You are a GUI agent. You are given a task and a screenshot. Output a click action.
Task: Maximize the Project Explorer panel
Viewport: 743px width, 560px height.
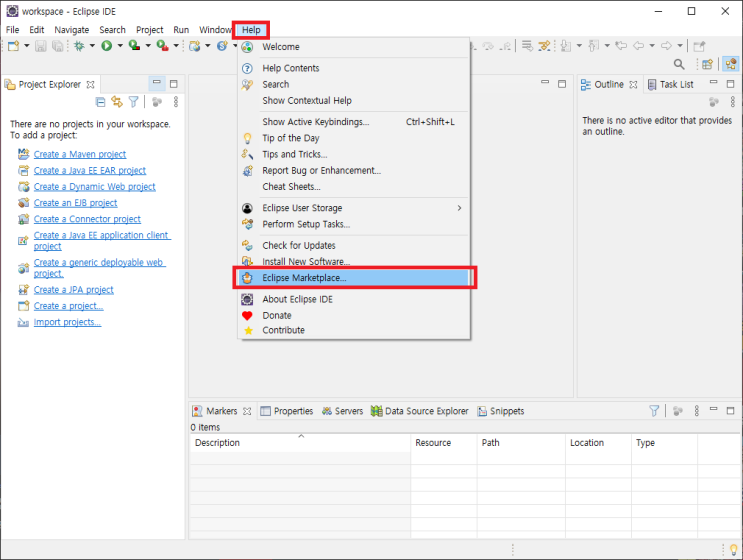[173, 84]
